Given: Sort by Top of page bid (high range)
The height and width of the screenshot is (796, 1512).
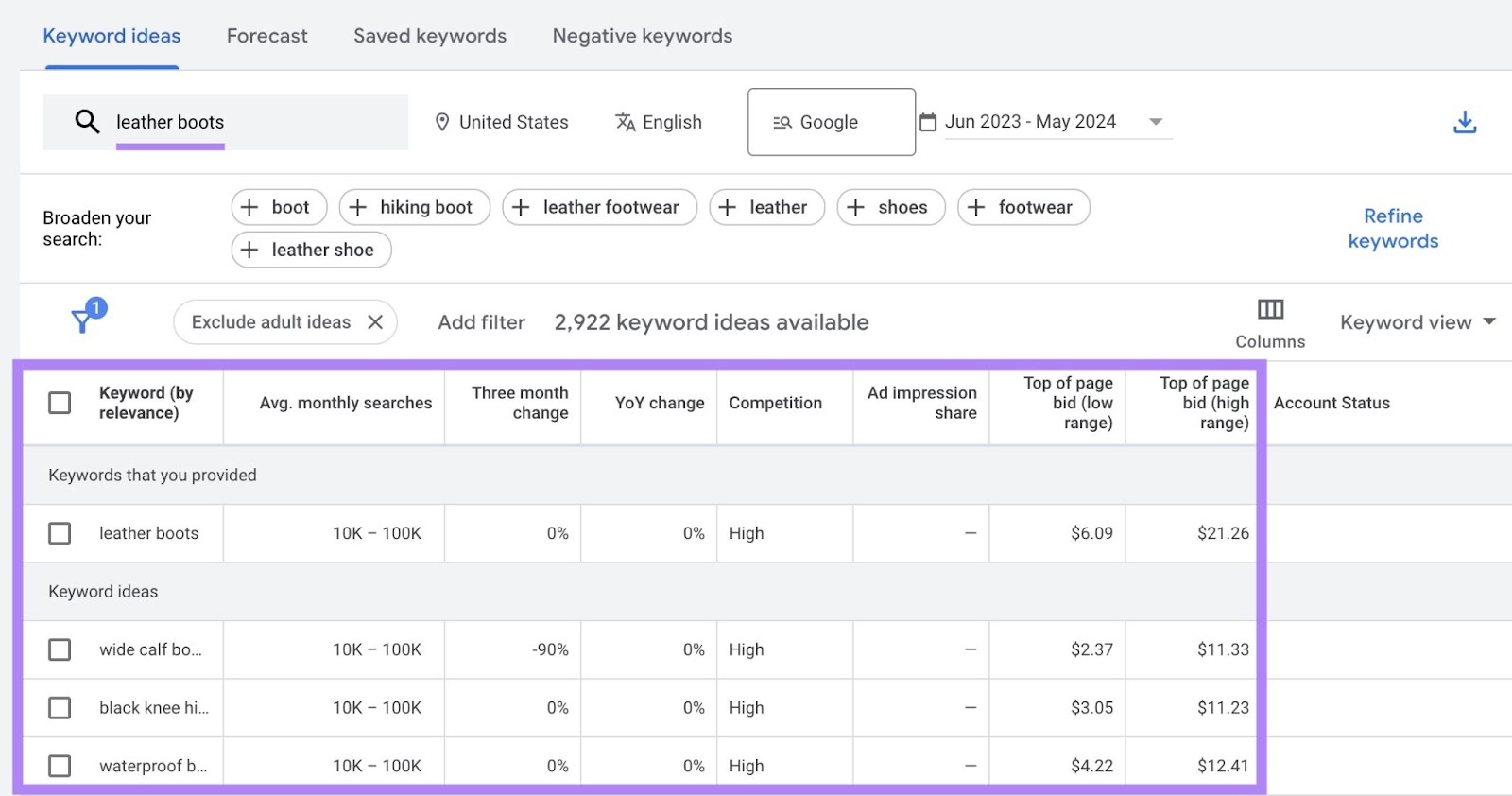Looking at the screenshot, I should pos(1205,403).
